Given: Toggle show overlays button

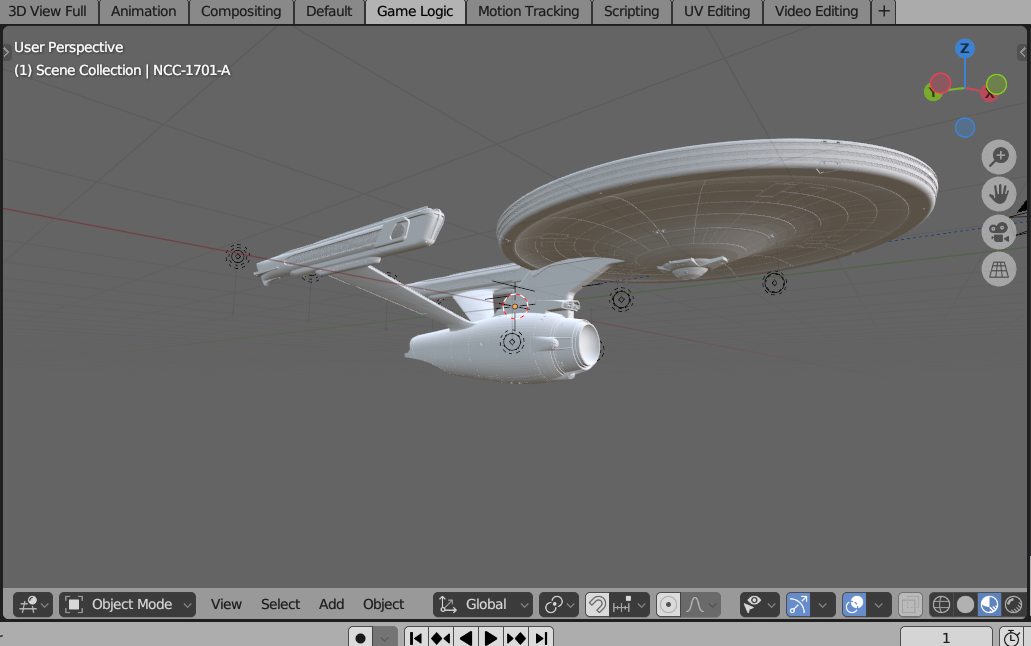Looking at the screenshot, I should pyautogui.click(x=854, y=604).
